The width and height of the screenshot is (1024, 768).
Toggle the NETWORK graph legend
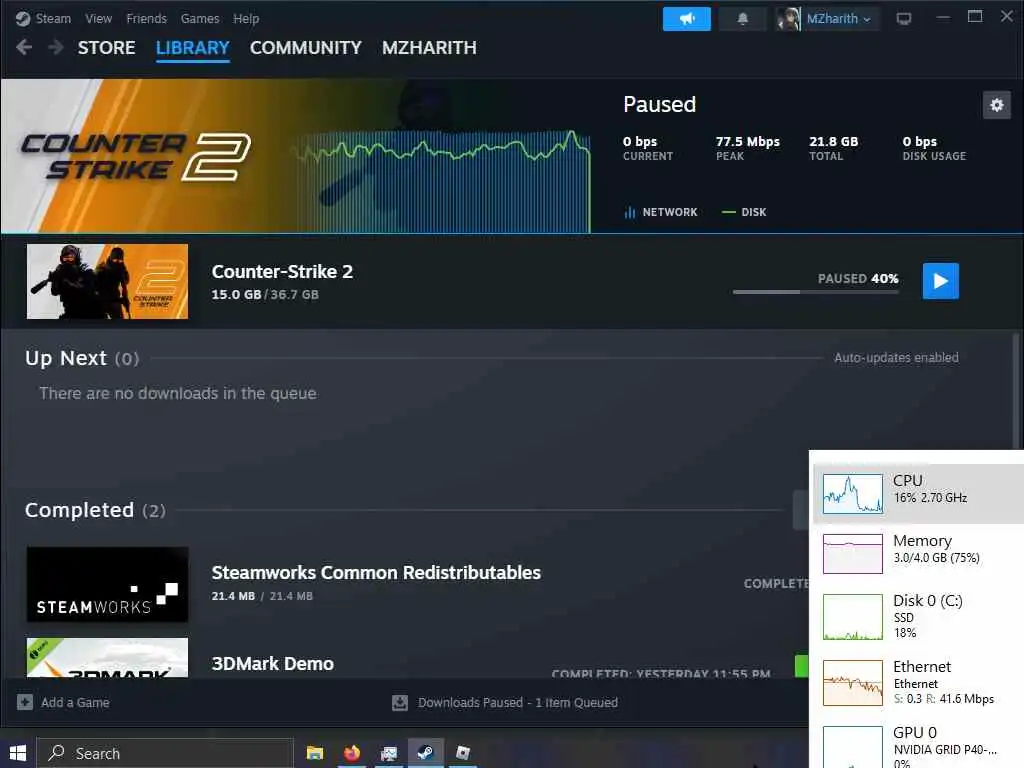pos(661,212)
